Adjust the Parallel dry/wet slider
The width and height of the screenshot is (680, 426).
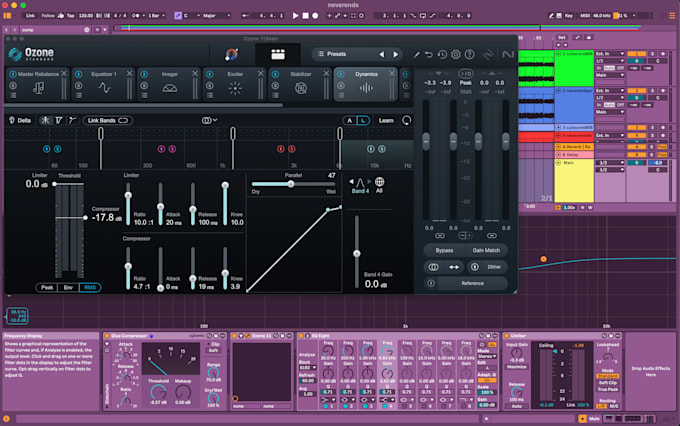coord(291,184)
